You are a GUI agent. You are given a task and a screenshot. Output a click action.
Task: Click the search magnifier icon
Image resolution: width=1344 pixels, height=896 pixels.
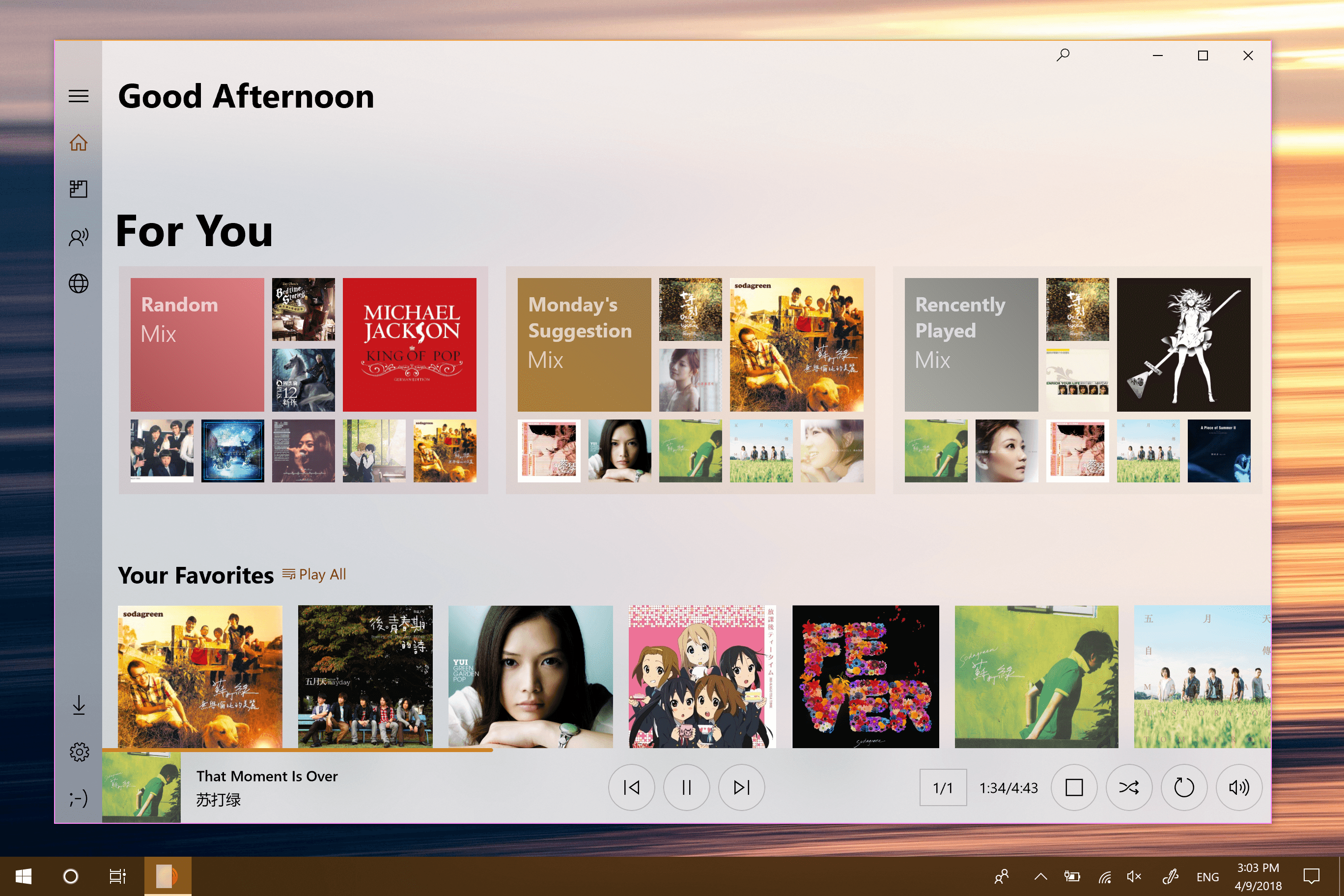(1063, 56)
